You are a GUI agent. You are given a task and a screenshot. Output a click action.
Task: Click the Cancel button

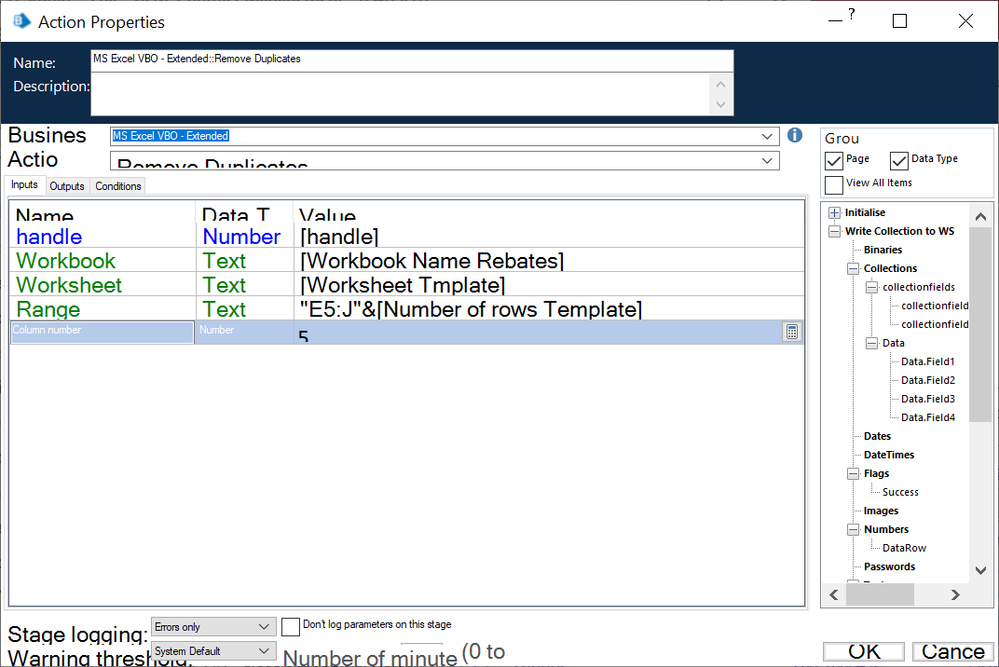953,652
